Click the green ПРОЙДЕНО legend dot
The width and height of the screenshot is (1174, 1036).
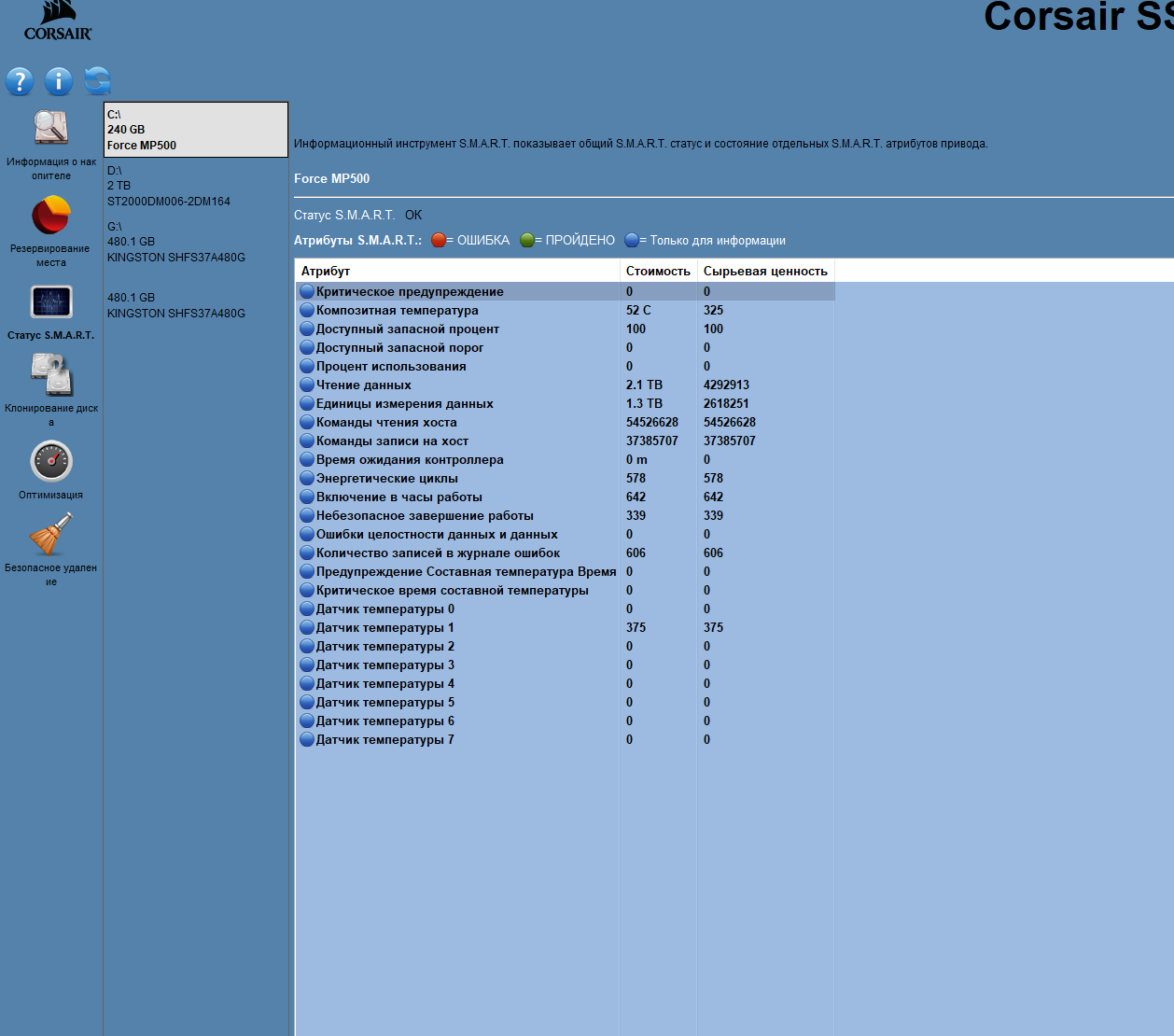(x=527, y=240)
